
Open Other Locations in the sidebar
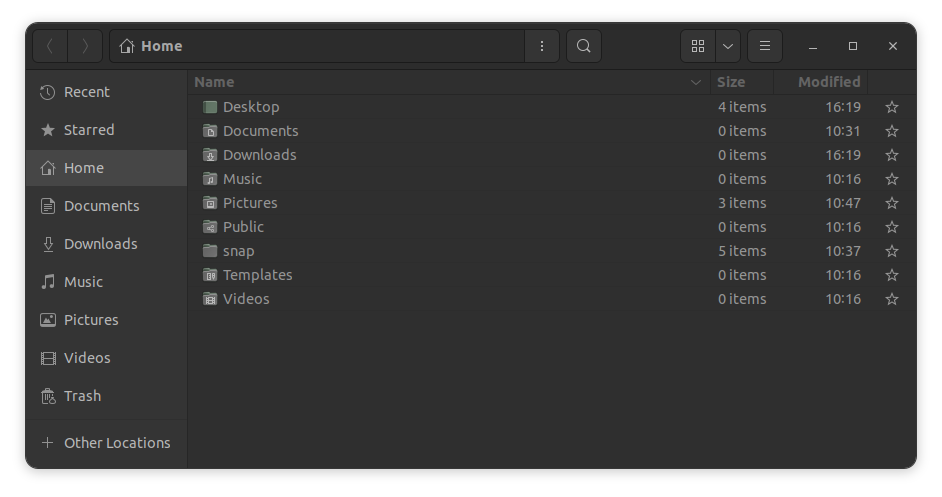[106, 443]
